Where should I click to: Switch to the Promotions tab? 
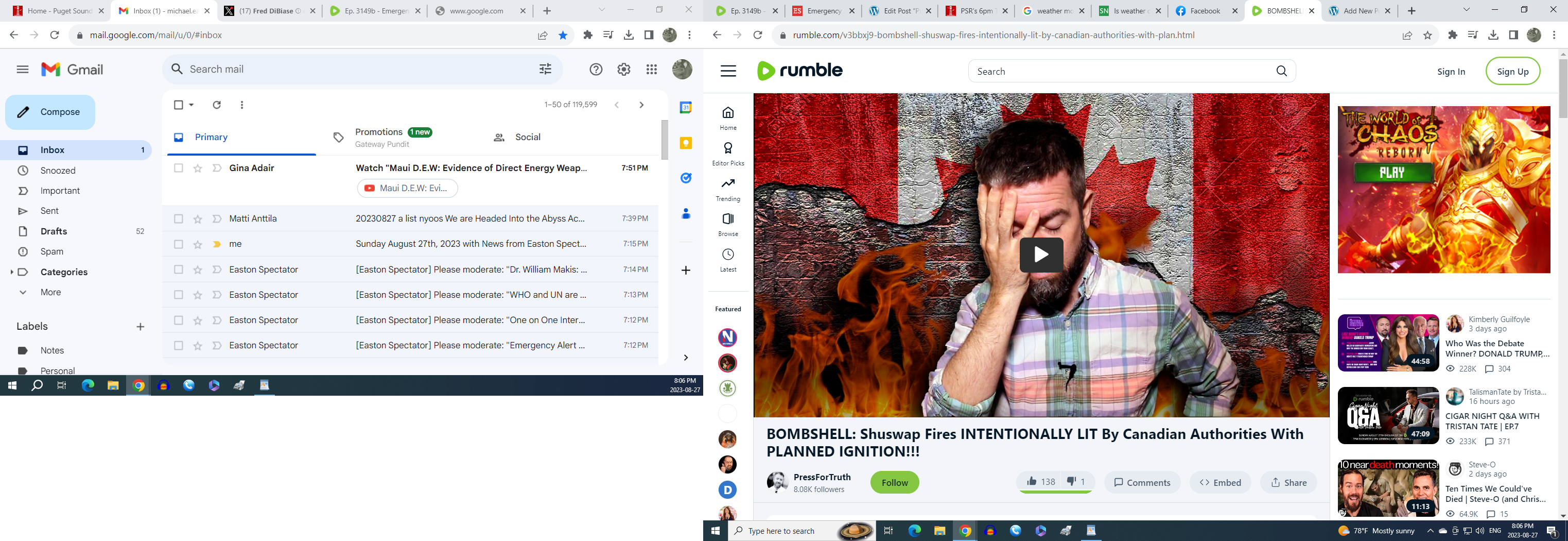point(378,137)
